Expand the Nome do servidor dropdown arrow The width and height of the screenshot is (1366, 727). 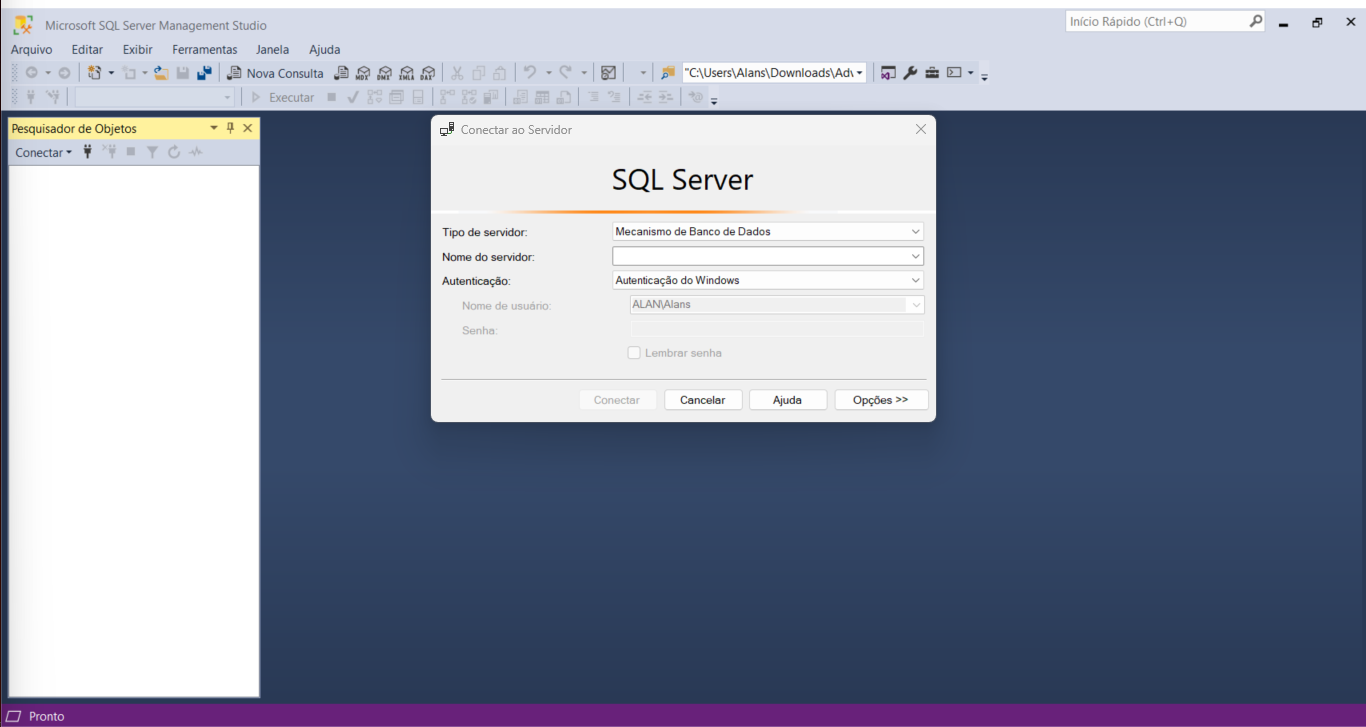[916, 256]
